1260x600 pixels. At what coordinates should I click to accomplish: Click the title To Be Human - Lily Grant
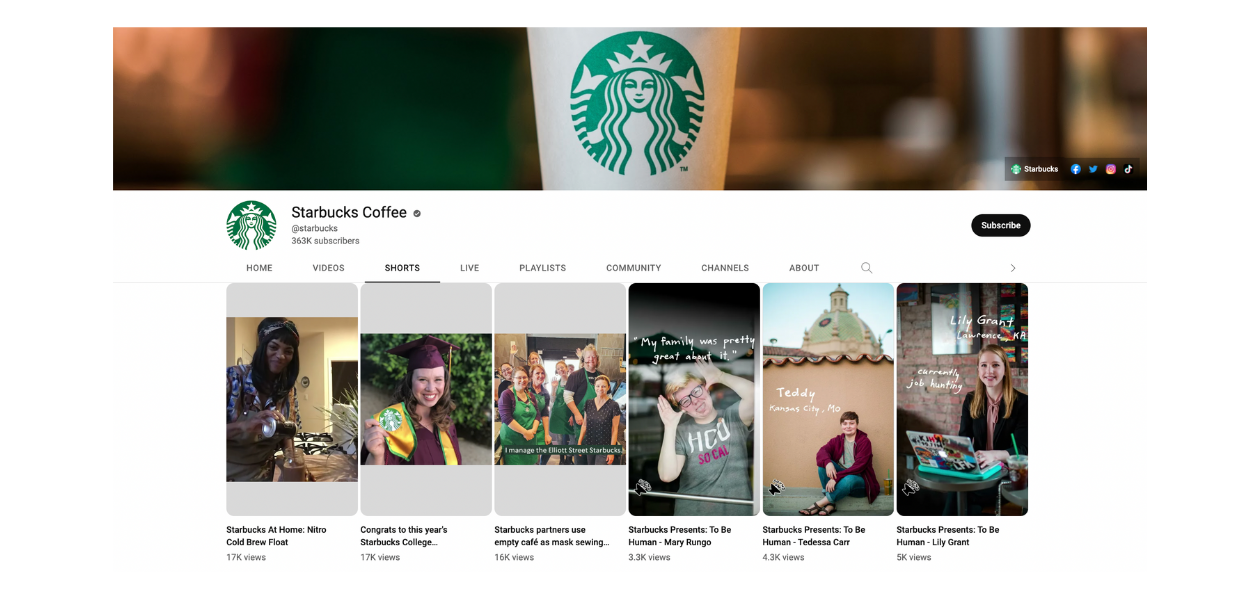pos(948,536)
